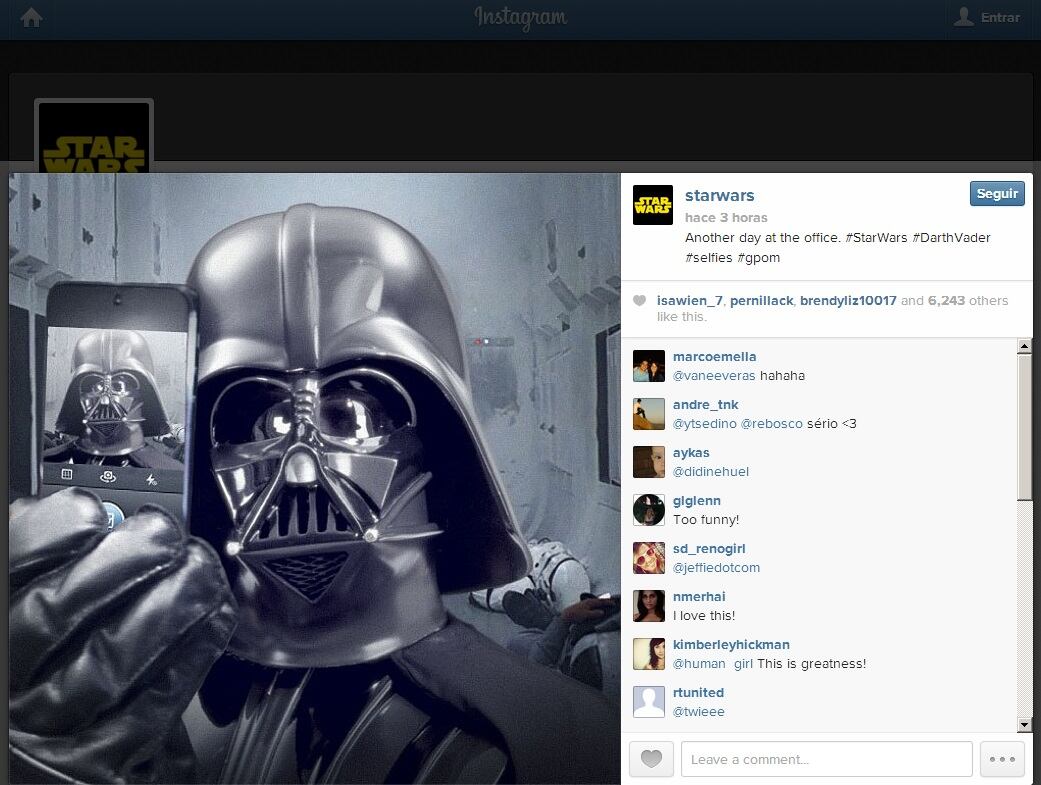Open sd_renogirl's avatar
1041x785 pixels.
pyautogui.click(x=649, y=558)
